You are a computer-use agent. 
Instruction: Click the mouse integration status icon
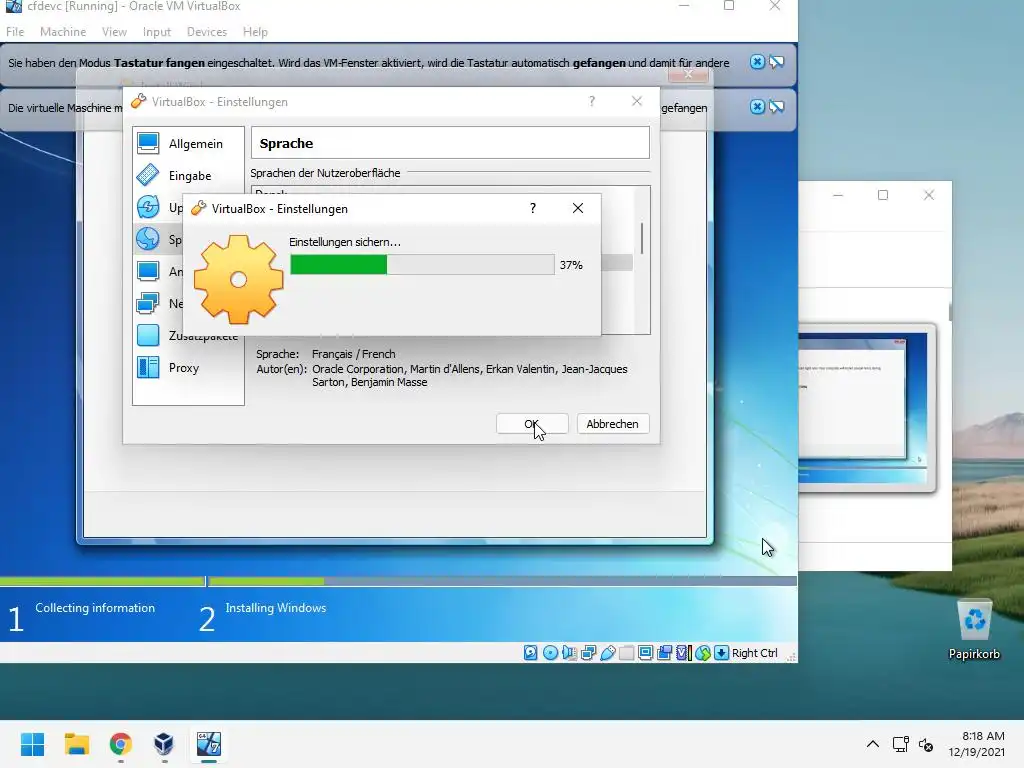click(x=703, y=652)
